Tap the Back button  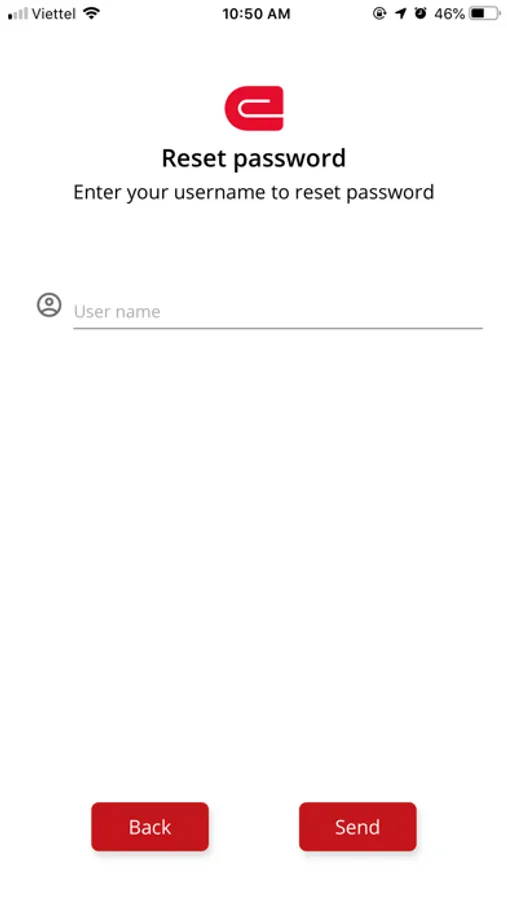pos(150,827)
